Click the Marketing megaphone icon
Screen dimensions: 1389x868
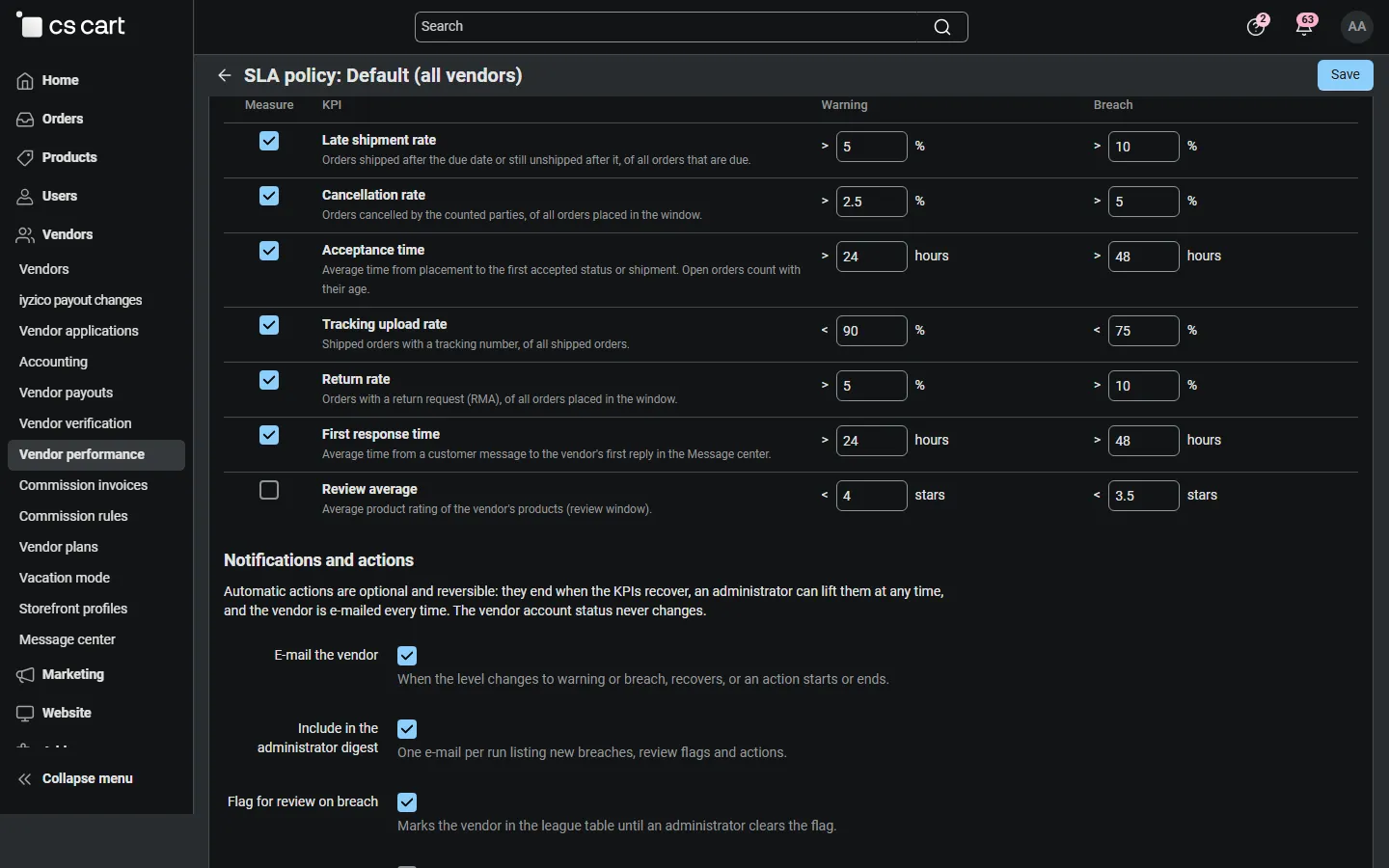[x=25, y=675]
